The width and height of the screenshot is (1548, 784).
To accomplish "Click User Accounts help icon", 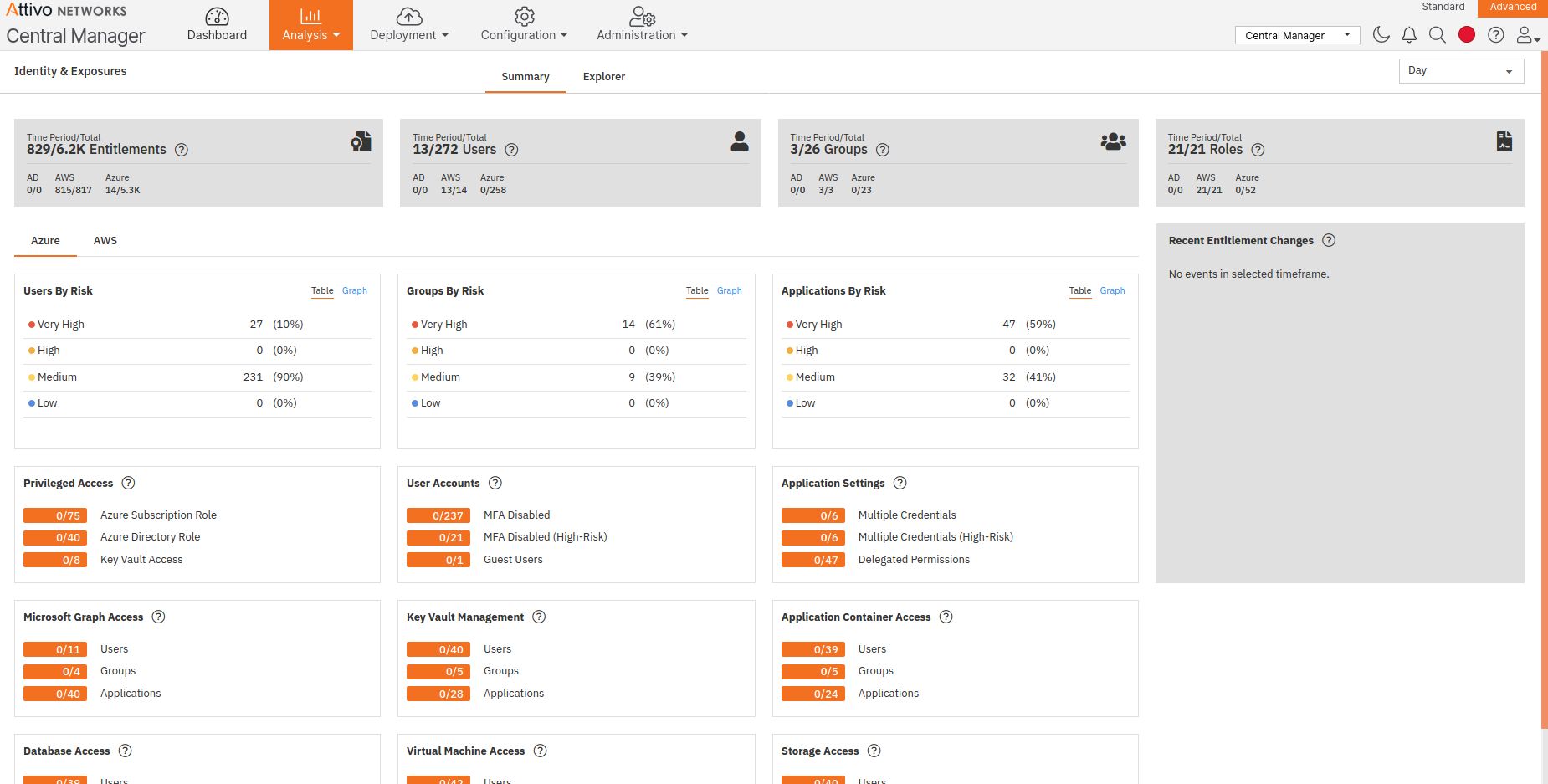I will (495, 483).
